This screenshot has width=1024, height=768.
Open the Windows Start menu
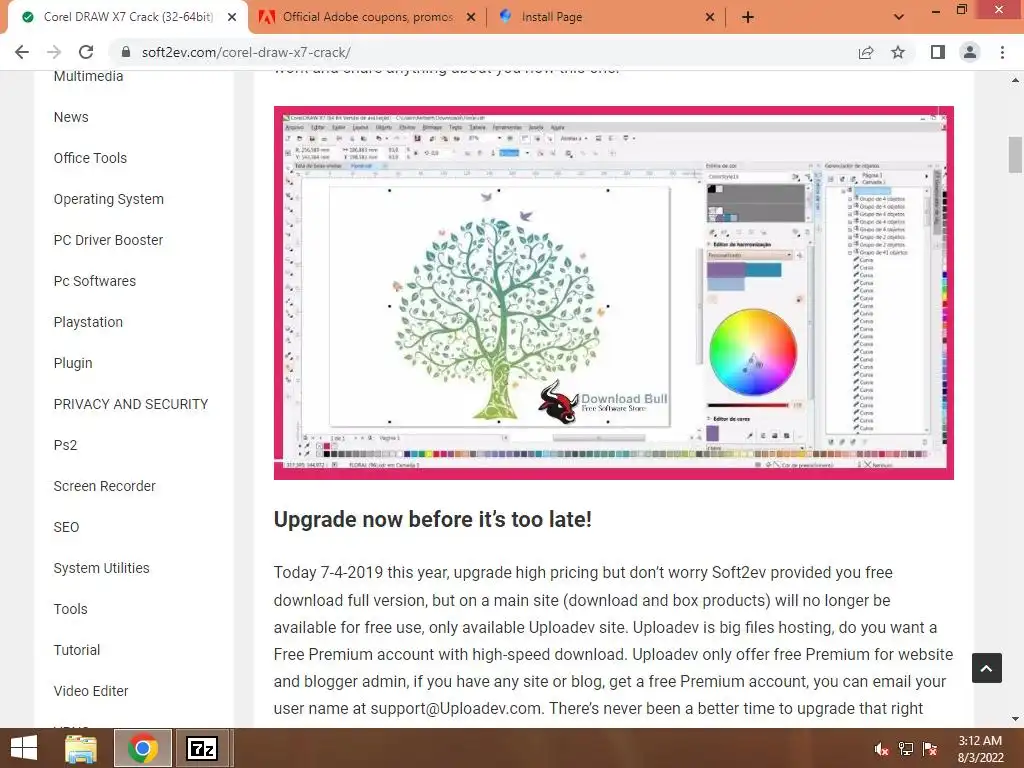tap(24, 748)
